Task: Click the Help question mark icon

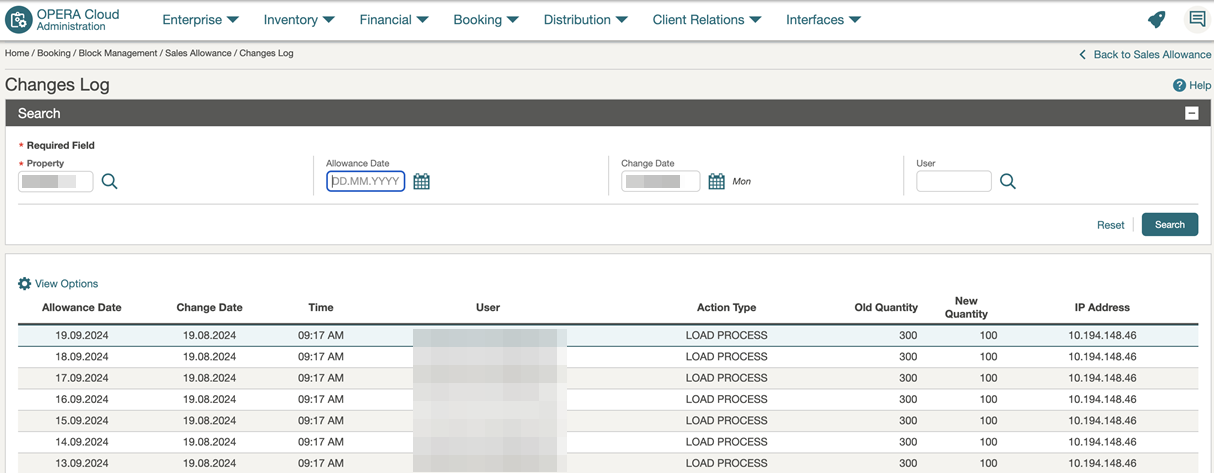Action: tap(1179, 86)
